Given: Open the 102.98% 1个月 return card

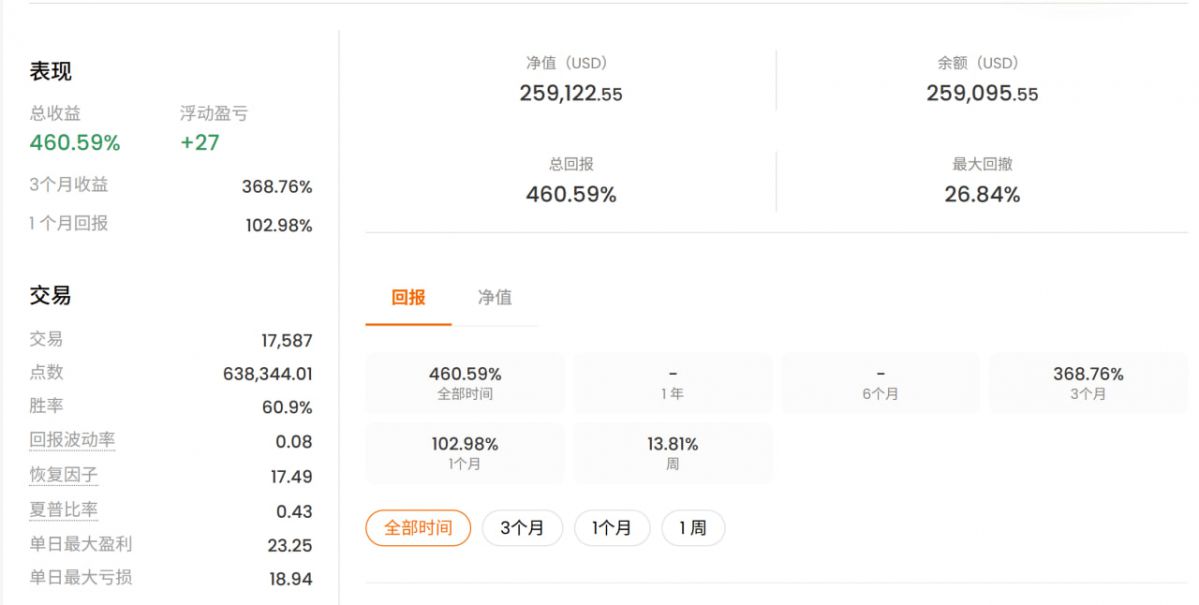Looking at the screenshot, I should click(x=465, y=453).
